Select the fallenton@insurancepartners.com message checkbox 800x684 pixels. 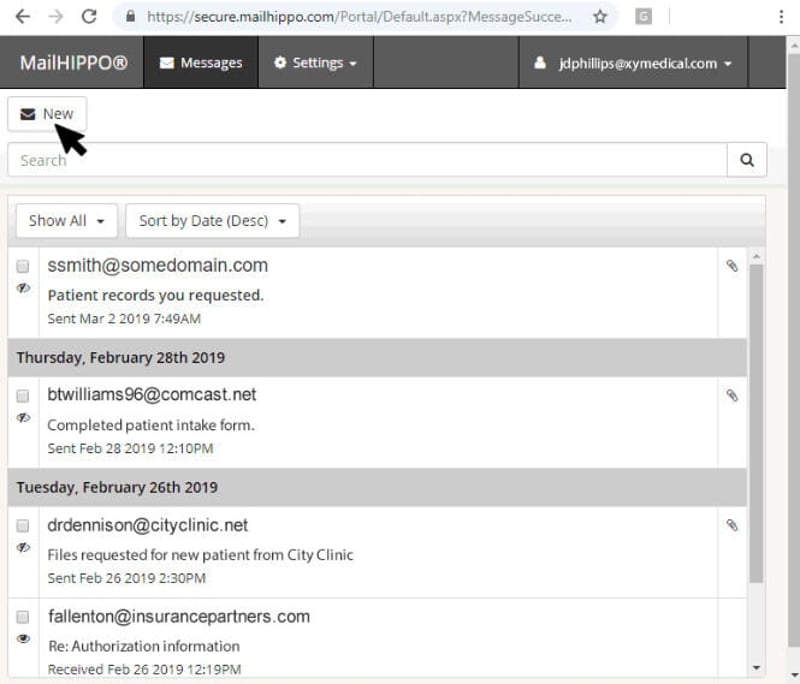(22, 617)
